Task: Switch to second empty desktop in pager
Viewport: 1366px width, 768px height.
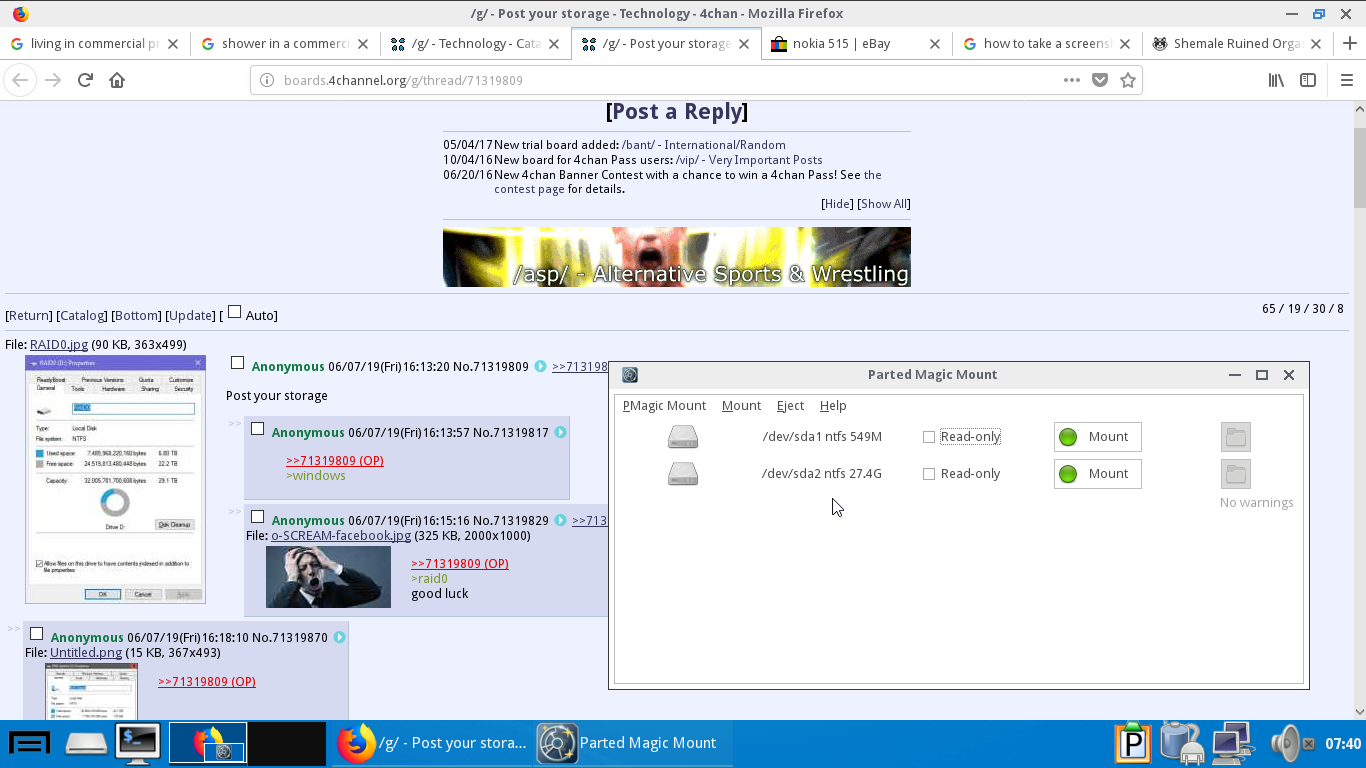Action: (287, 743)
